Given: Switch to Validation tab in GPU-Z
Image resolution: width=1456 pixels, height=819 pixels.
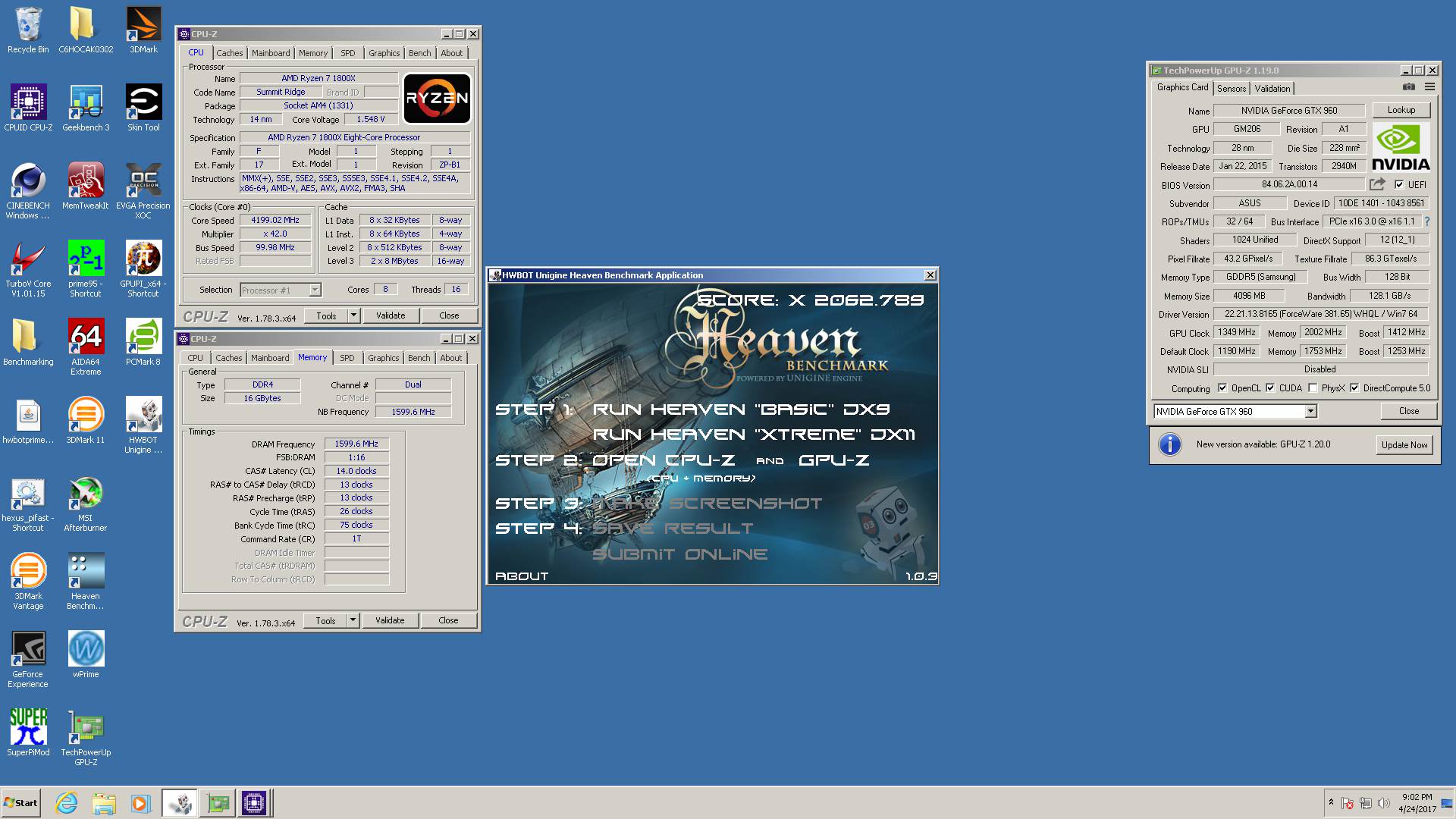Looking at the screenshot, I should click(1272, 89).
